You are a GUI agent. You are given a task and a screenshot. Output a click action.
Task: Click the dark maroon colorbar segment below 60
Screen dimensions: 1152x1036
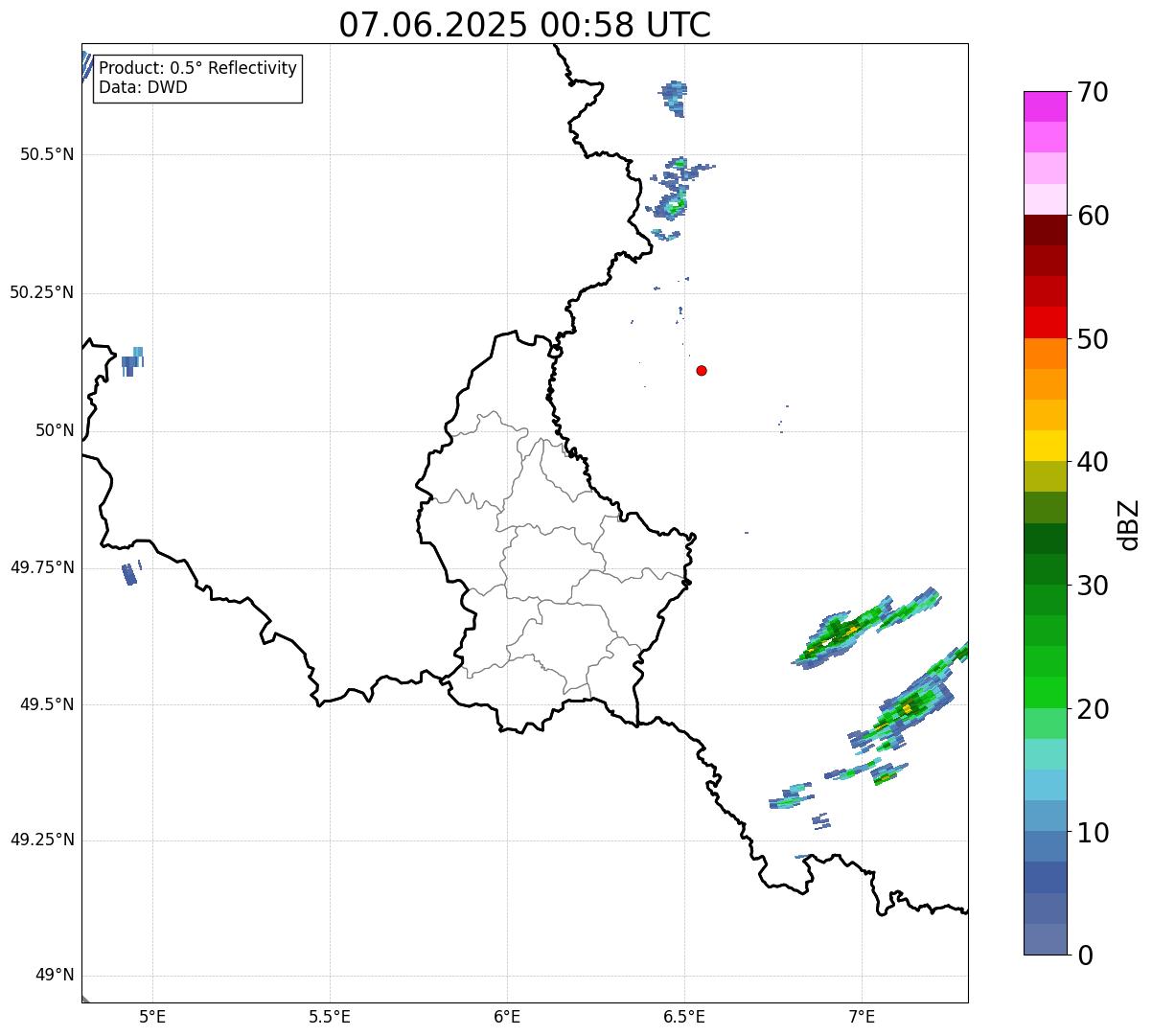tap(1045, 230)
